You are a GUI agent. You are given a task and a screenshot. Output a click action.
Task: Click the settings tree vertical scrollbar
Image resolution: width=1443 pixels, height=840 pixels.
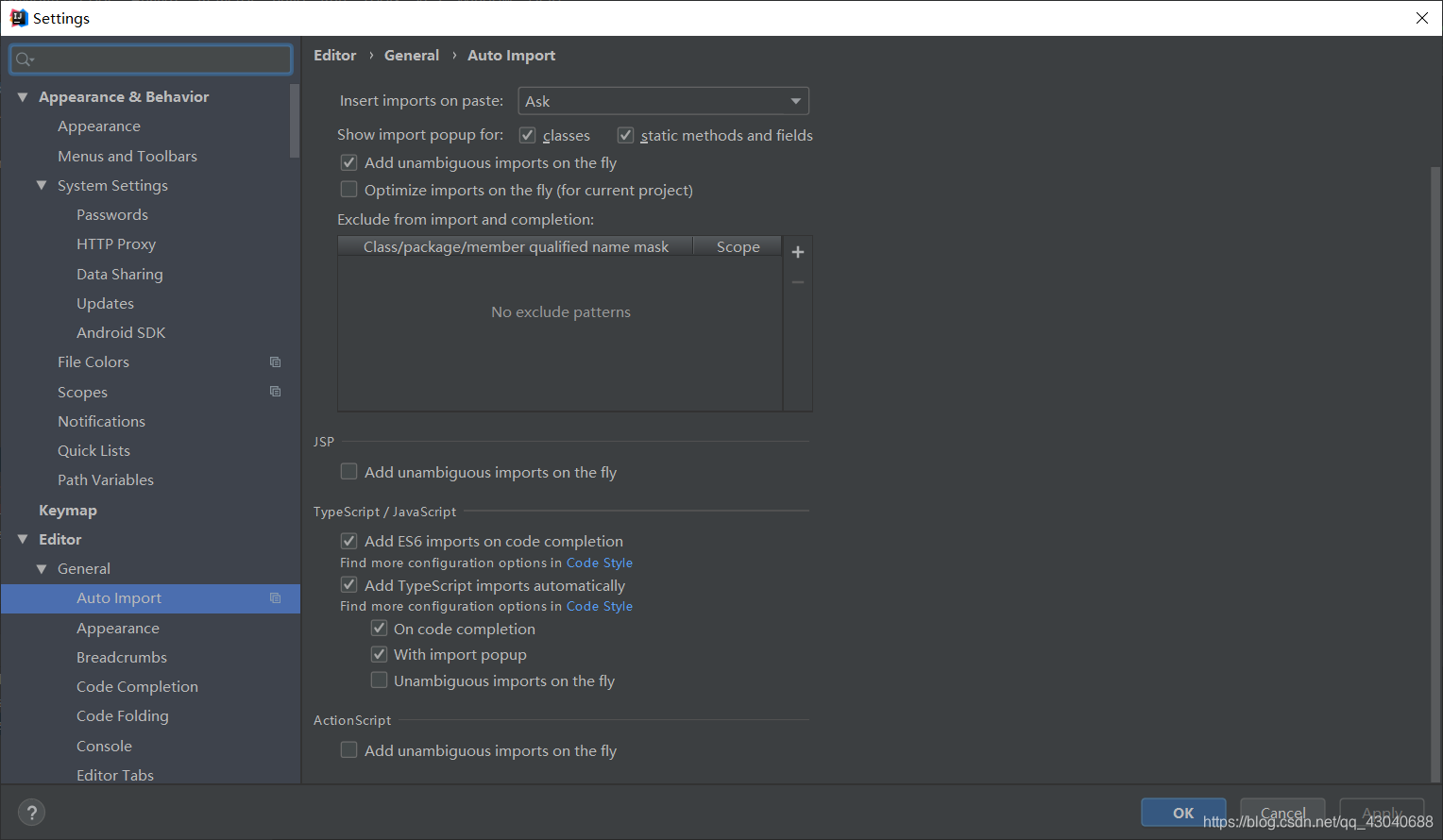295,121
